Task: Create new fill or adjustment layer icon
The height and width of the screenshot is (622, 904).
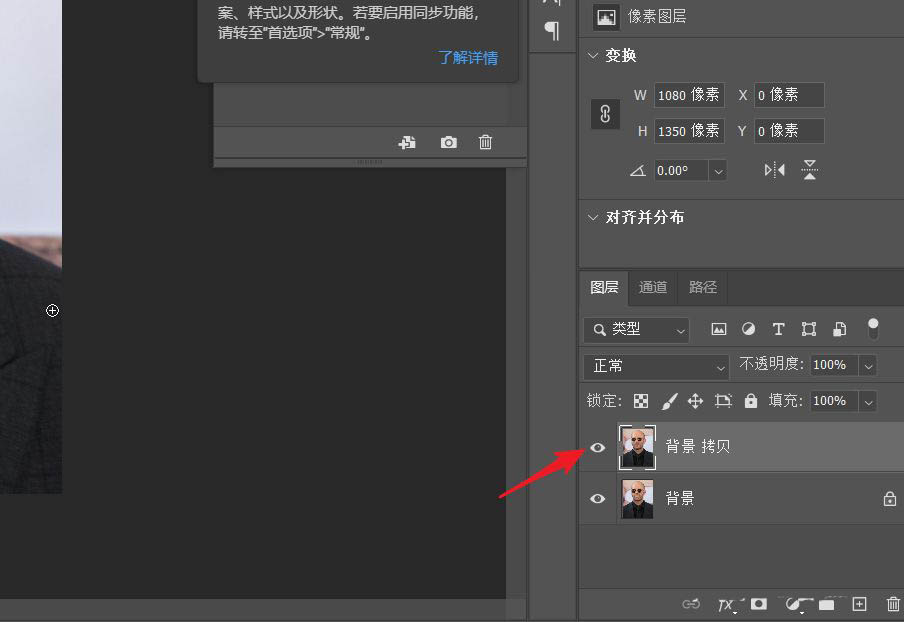Action: pyautogui.click(x=794, y=604)
